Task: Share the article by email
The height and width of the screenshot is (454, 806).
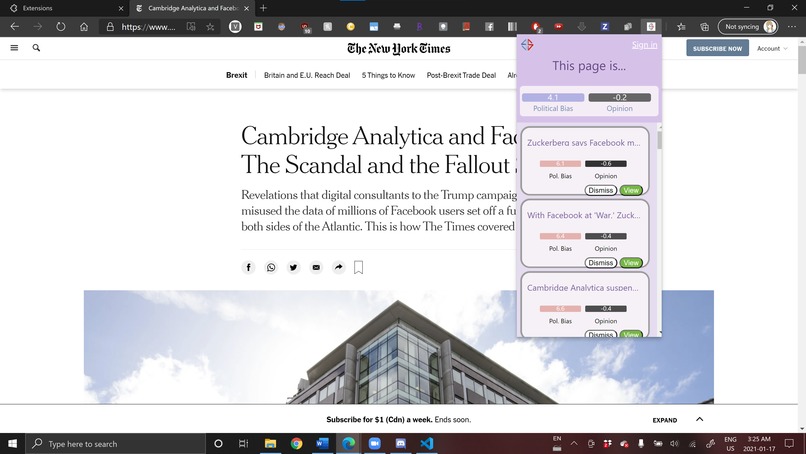Action: pyautogui.click(x=316, y=267)
